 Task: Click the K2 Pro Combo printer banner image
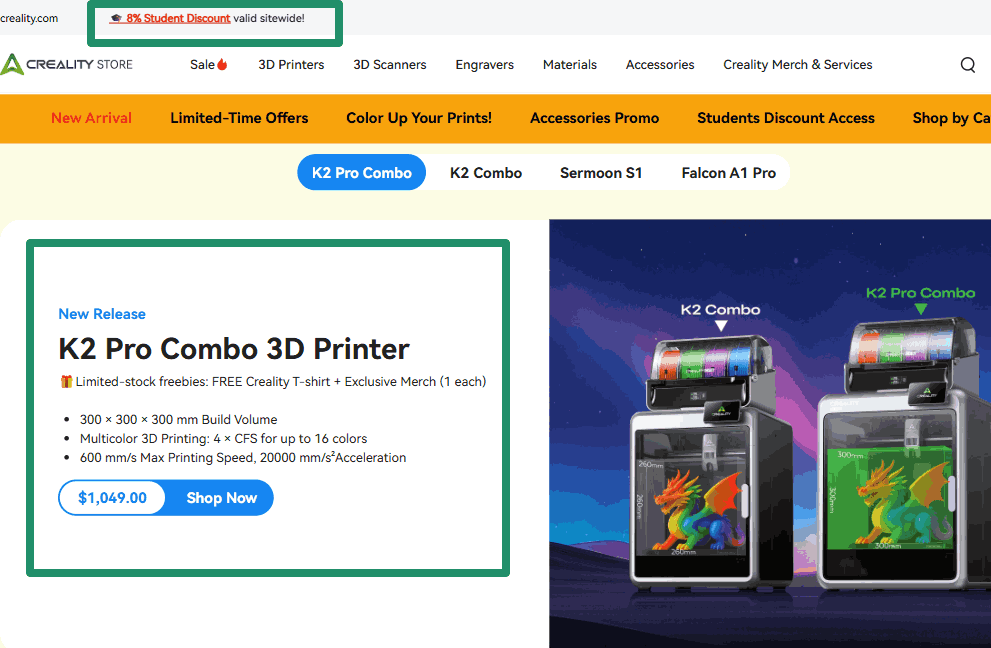pos(770,434)
